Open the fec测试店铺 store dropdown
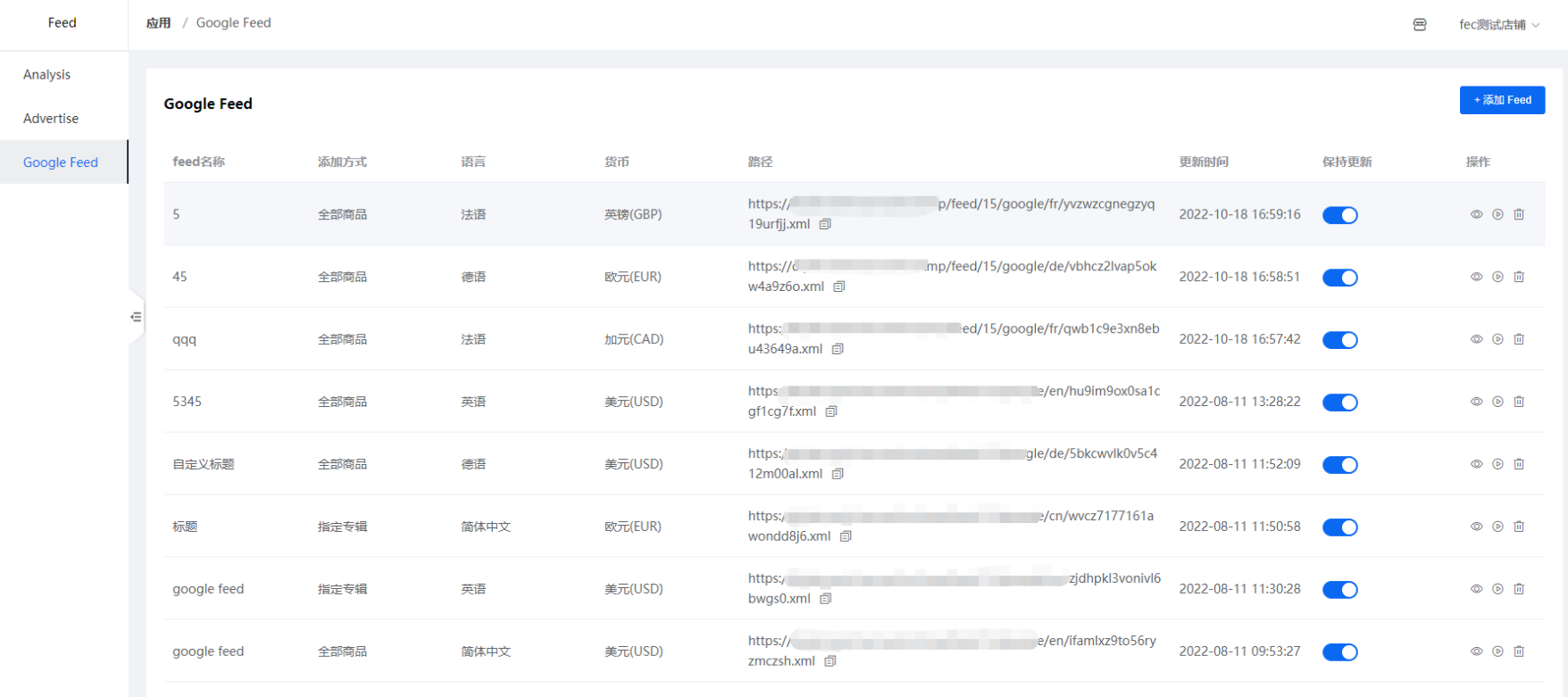 pyautogui.click(x=1499, y=25)
